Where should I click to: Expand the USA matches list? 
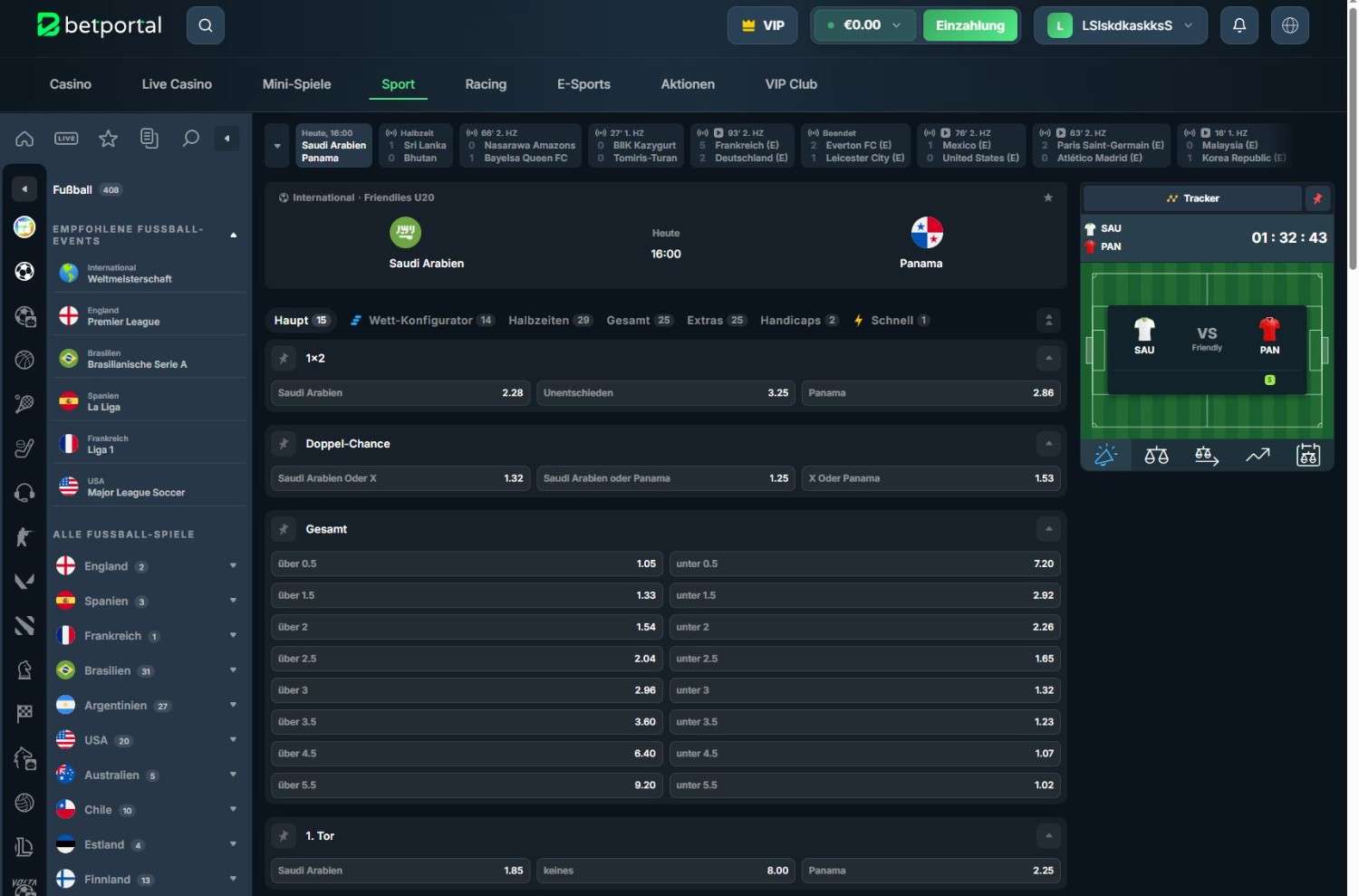point(233,740)
